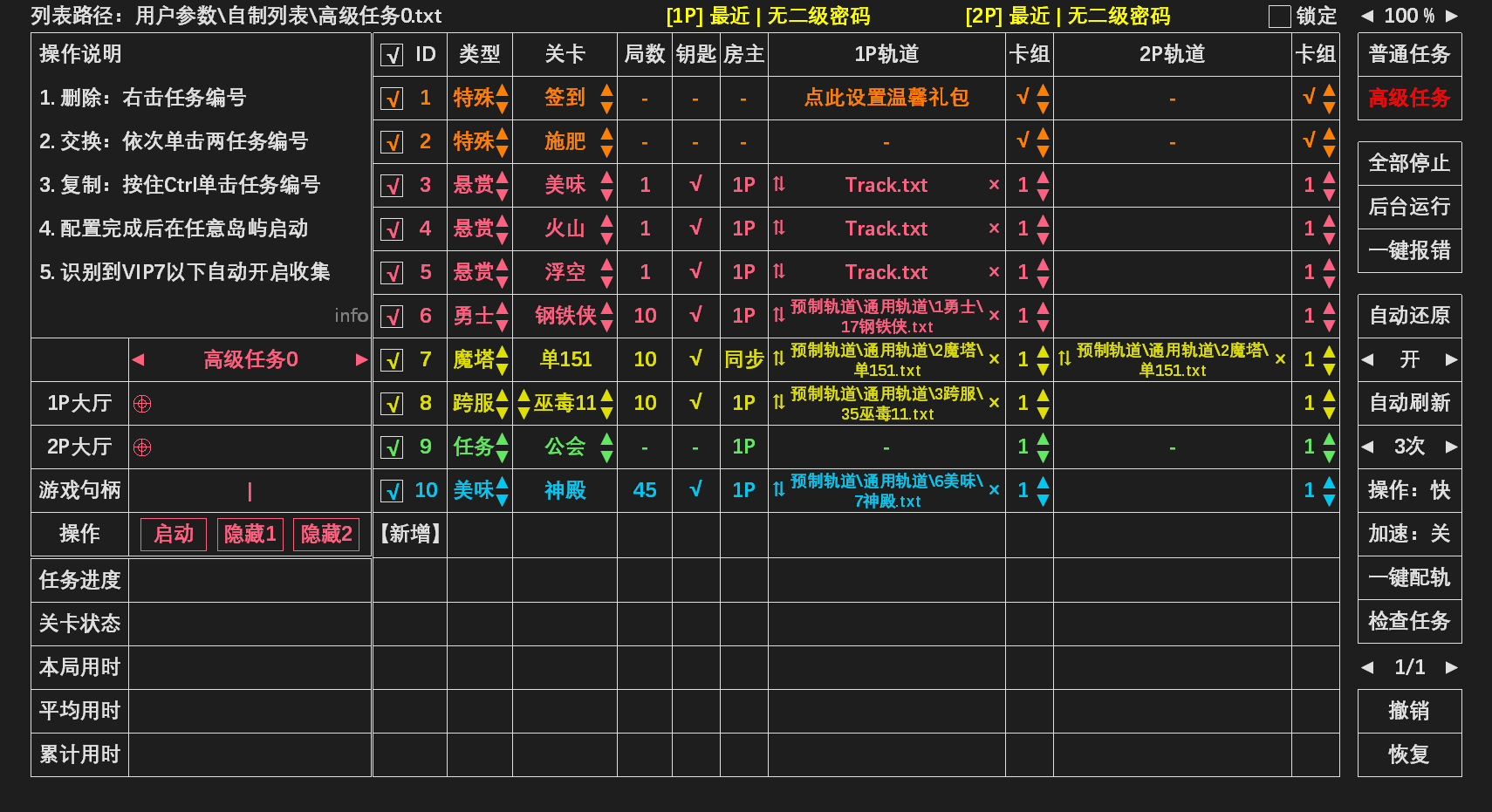Toggle the select-all checkbox beside ID header
Screen dimensions: 1492x812
click(393, 55)
